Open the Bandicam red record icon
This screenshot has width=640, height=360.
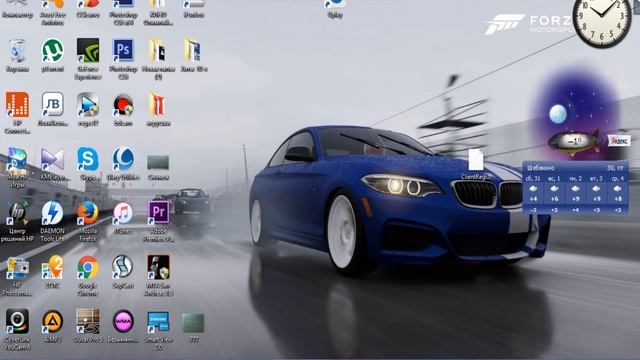tap(123, 105)
